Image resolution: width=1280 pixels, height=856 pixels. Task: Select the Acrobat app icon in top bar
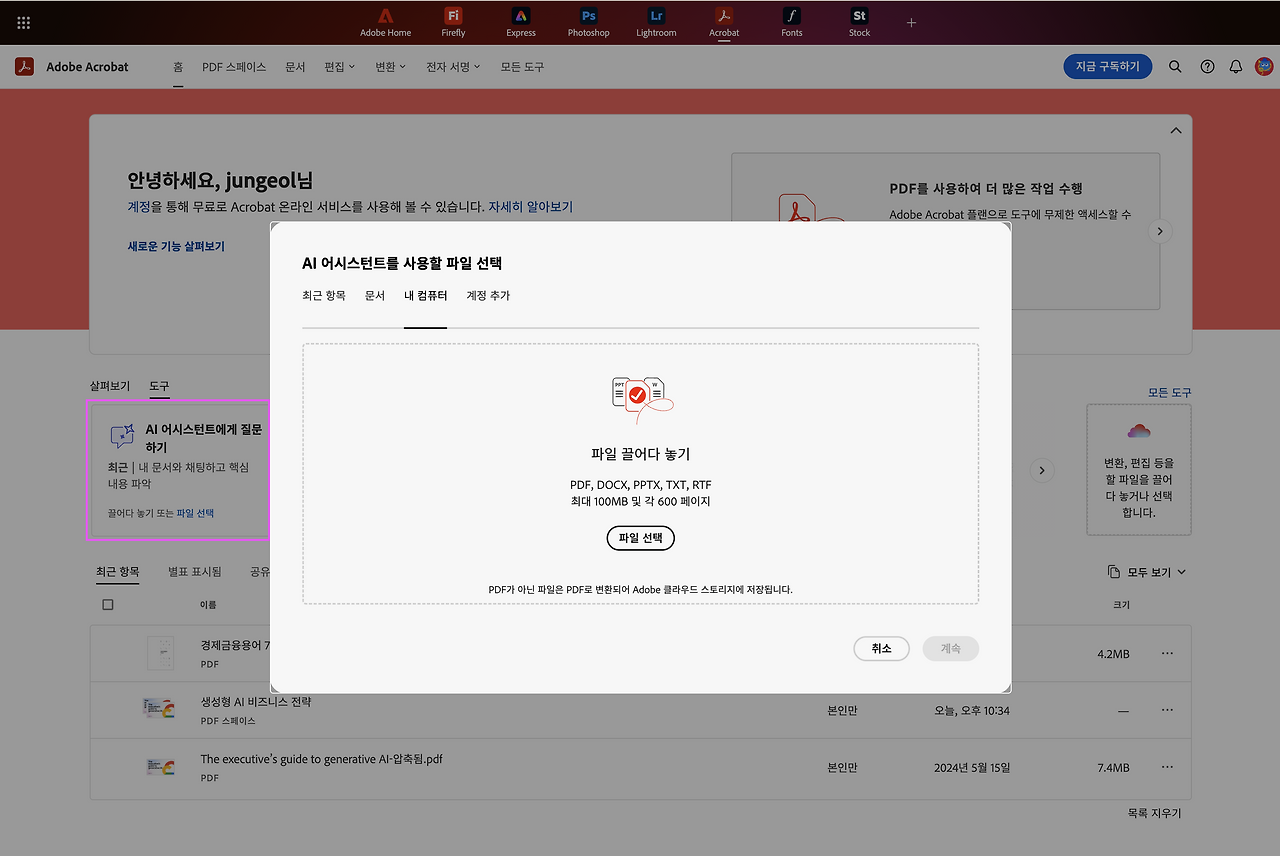(724, 23)
